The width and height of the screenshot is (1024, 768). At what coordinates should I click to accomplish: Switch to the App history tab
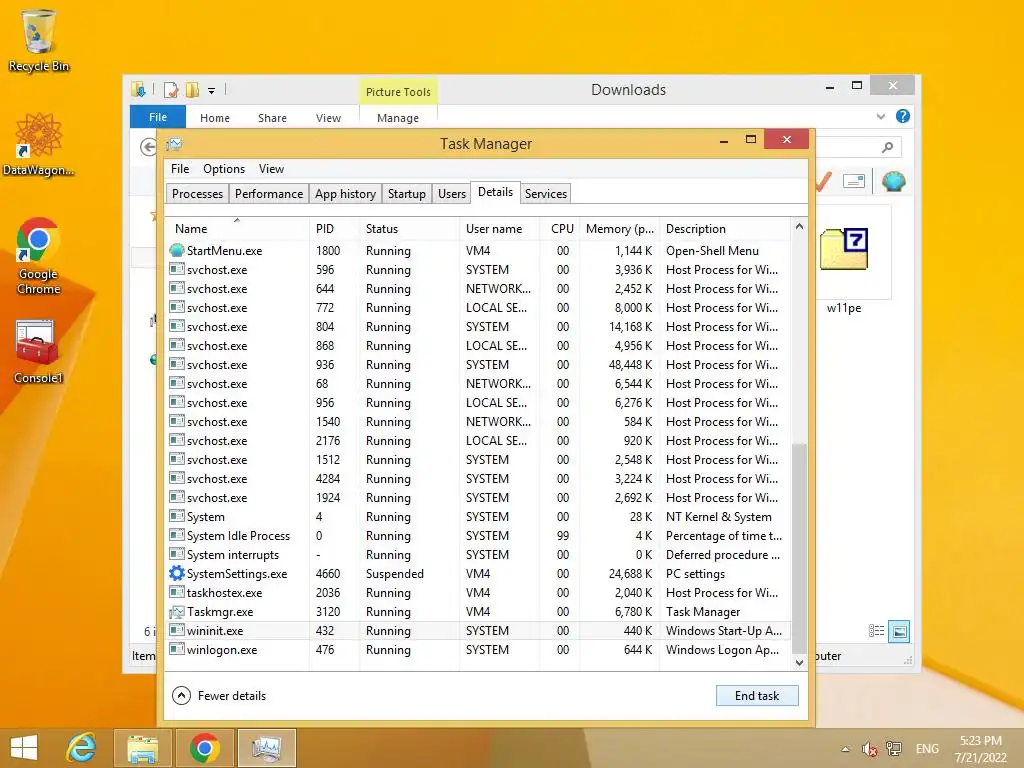click(x=345, y=193)
